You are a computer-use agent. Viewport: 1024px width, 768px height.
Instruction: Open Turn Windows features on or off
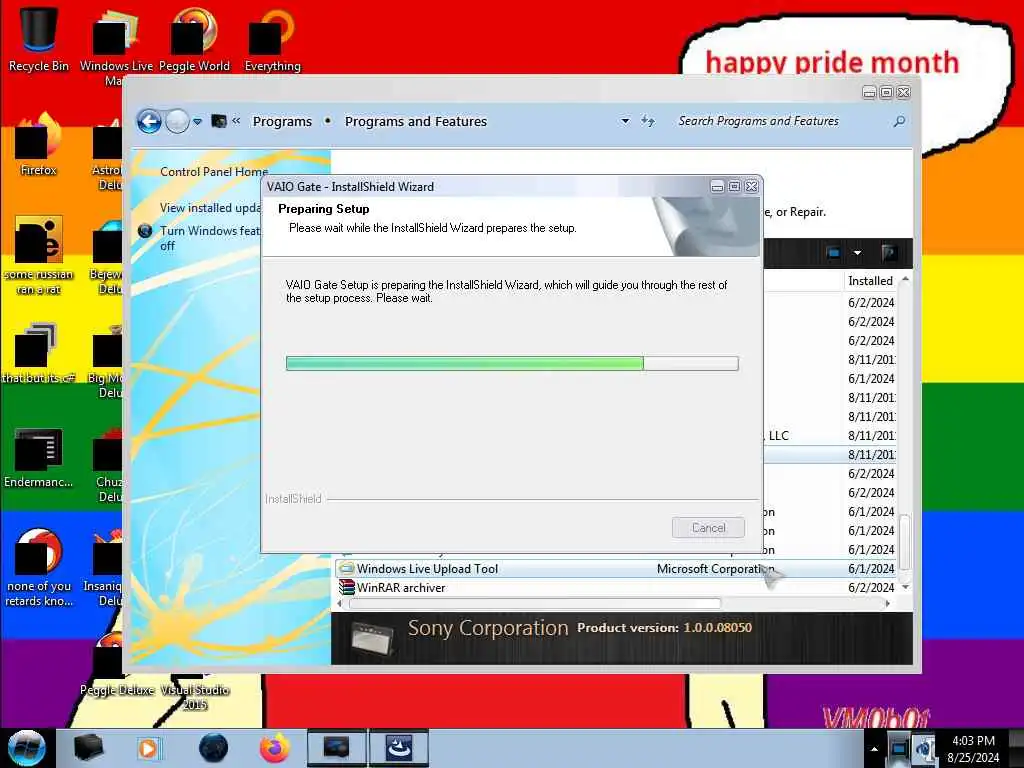point(209,238)
